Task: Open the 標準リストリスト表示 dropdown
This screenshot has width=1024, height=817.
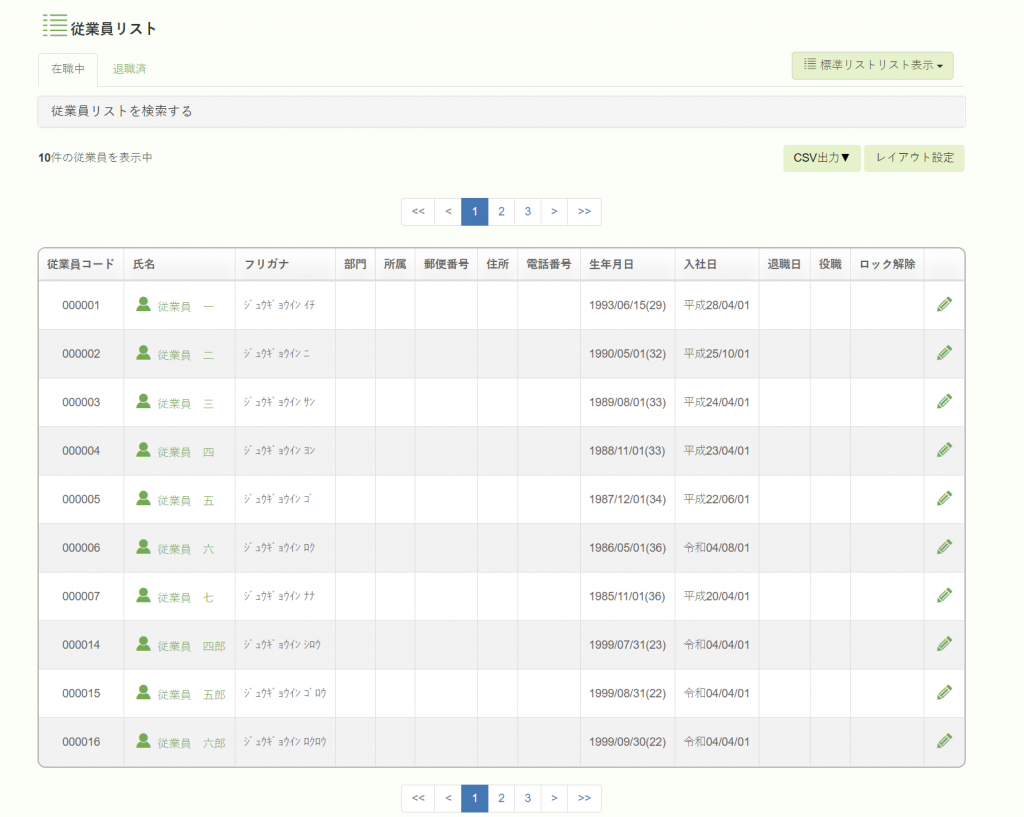Action: (872, 65)
